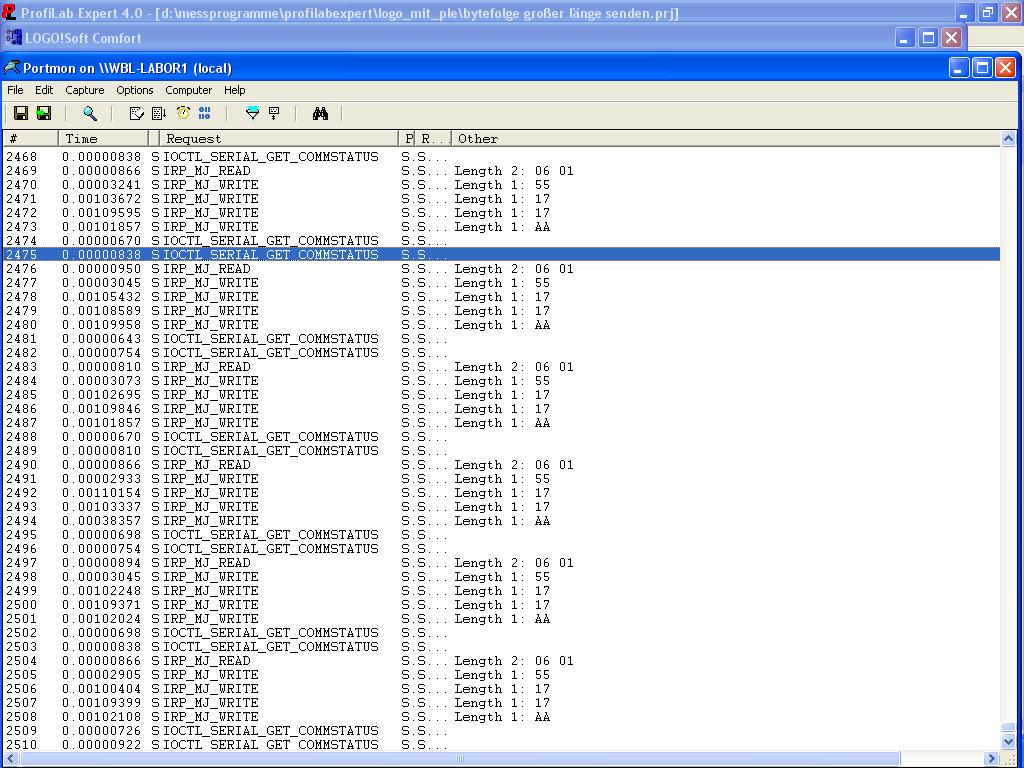Click the vertical scrollbar up arrow
This screenshot has height=768, width=1024.
1008,138
